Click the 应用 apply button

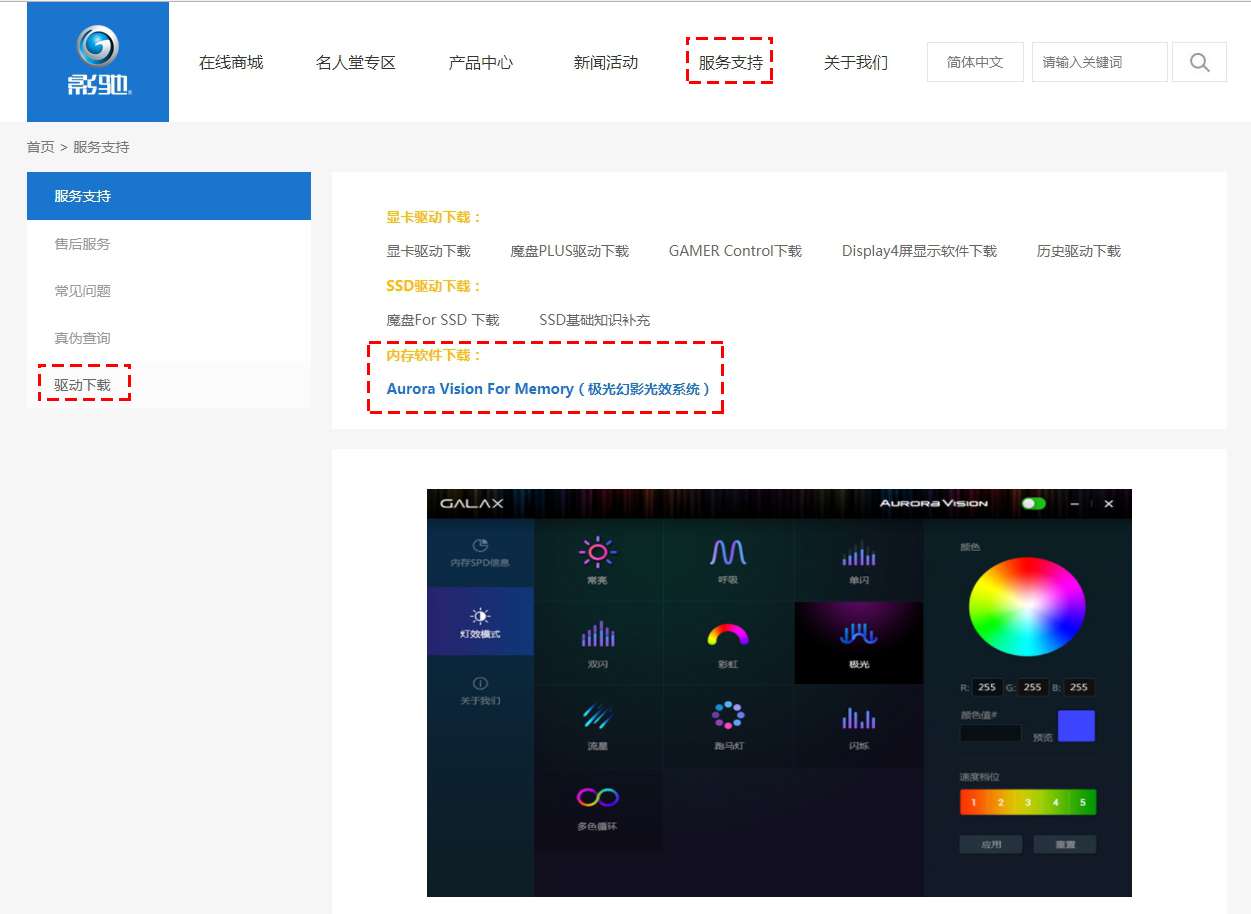tap(991, 845)
